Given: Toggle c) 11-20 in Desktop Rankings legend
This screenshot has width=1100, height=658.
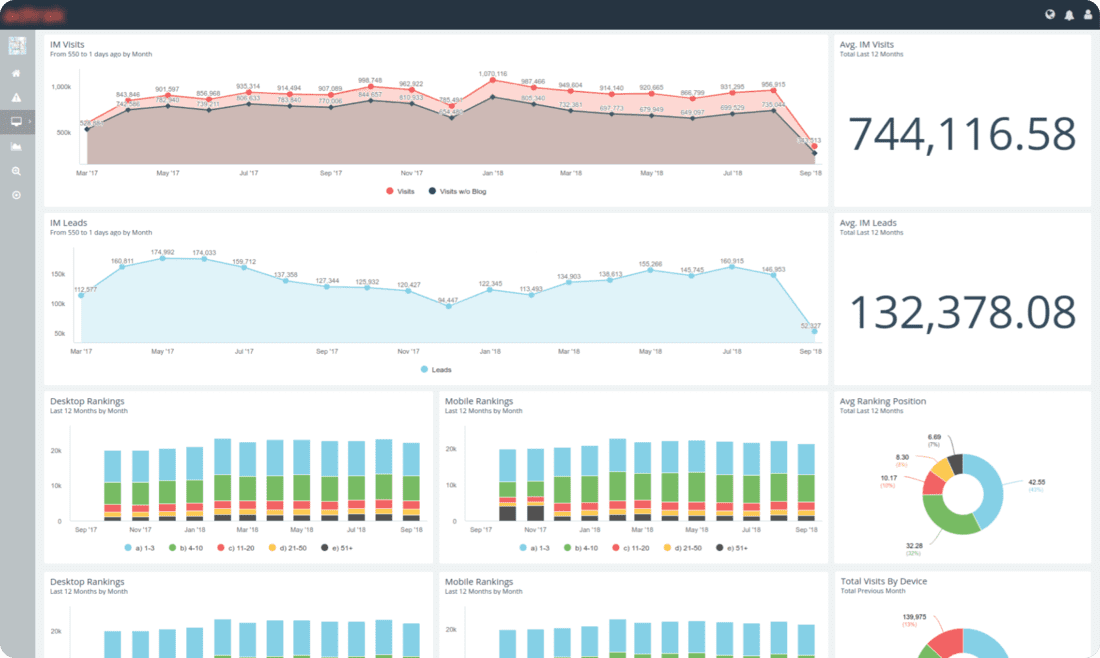Looking at the screenshot, I should [x=236, y=548].
